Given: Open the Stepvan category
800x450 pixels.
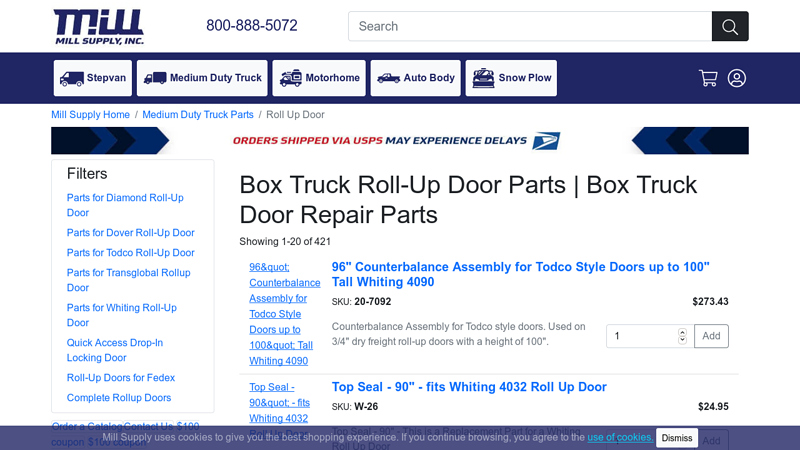Looking at the screenshot, I should pyautogui.click(x=93, y=78).
